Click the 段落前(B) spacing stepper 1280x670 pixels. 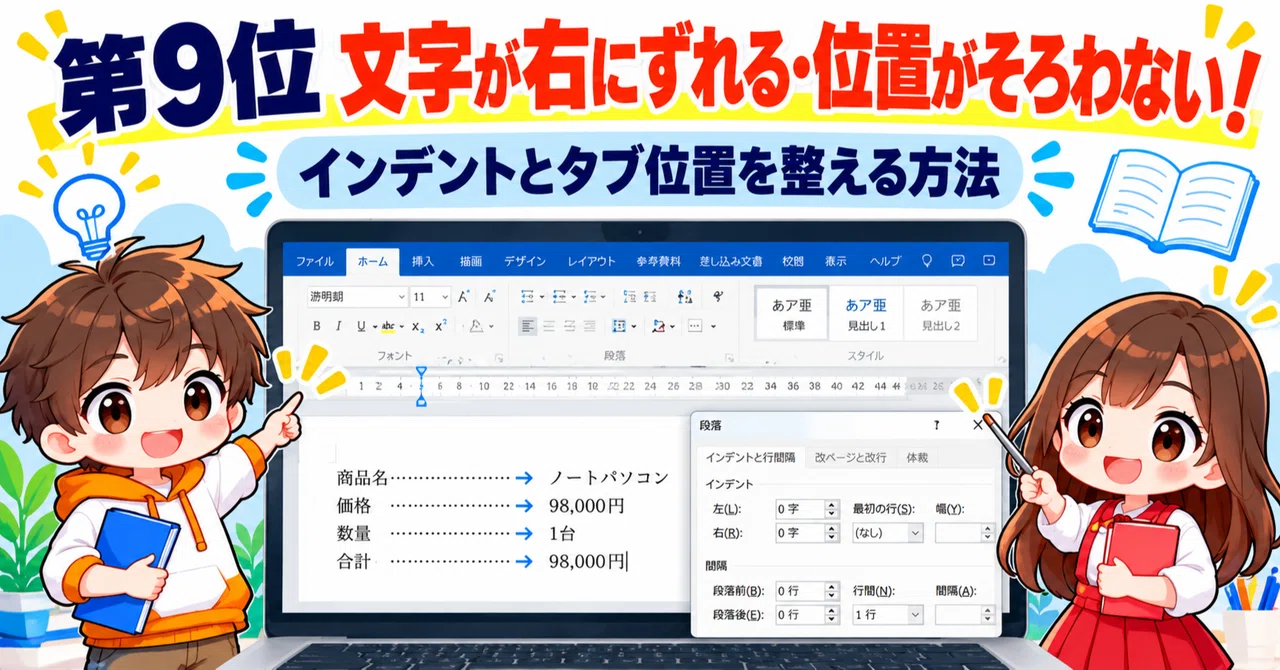(x=831, y=591)
